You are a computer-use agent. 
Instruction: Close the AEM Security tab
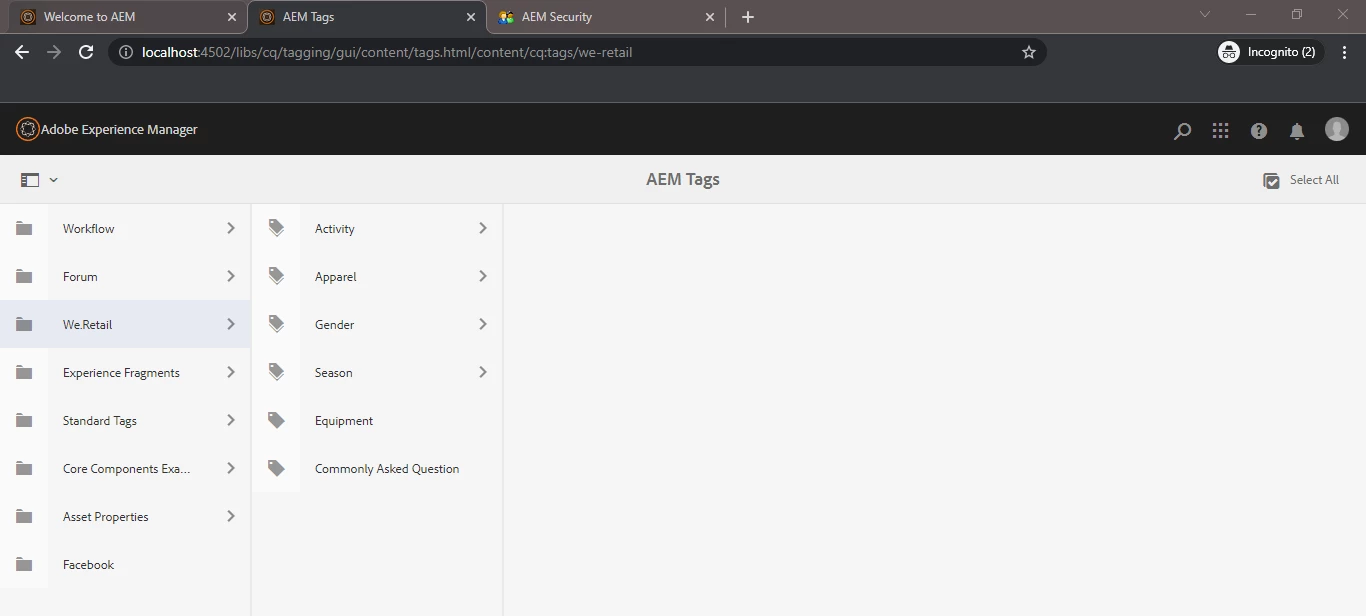(710, 17)
